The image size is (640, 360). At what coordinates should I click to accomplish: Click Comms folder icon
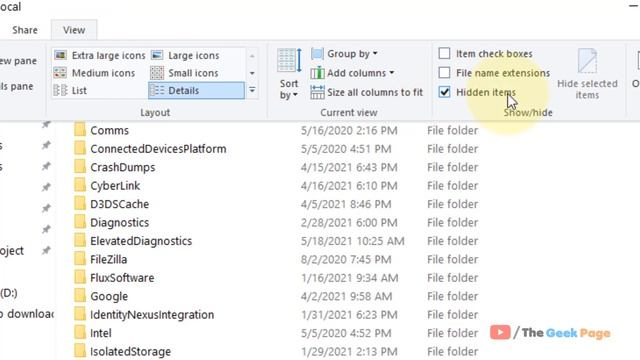(80, 130)
